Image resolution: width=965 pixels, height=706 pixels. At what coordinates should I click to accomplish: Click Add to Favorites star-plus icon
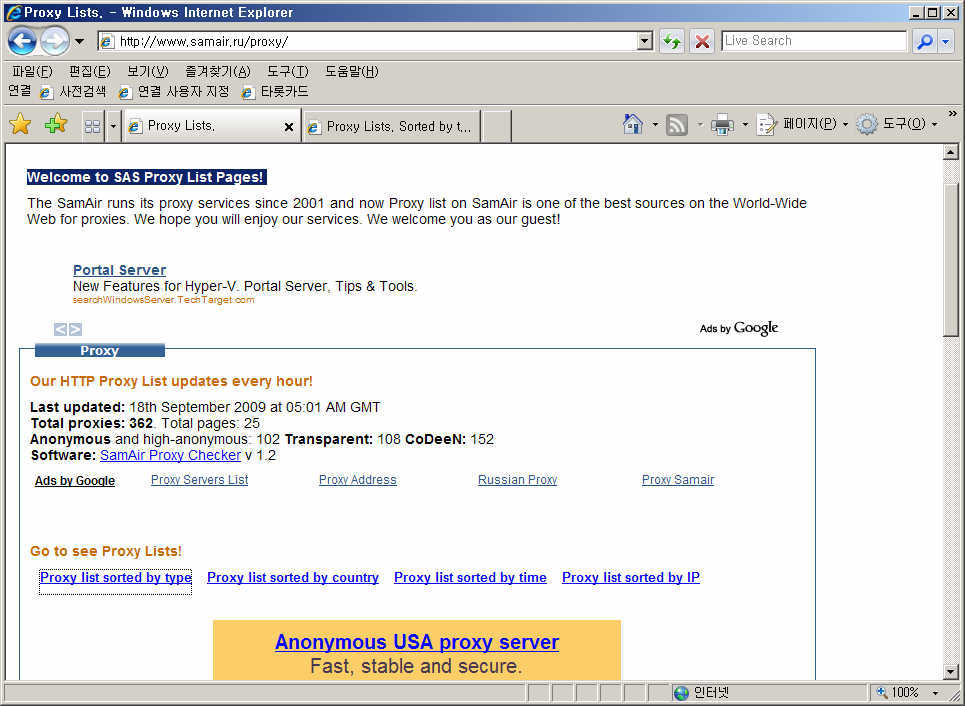55,124
